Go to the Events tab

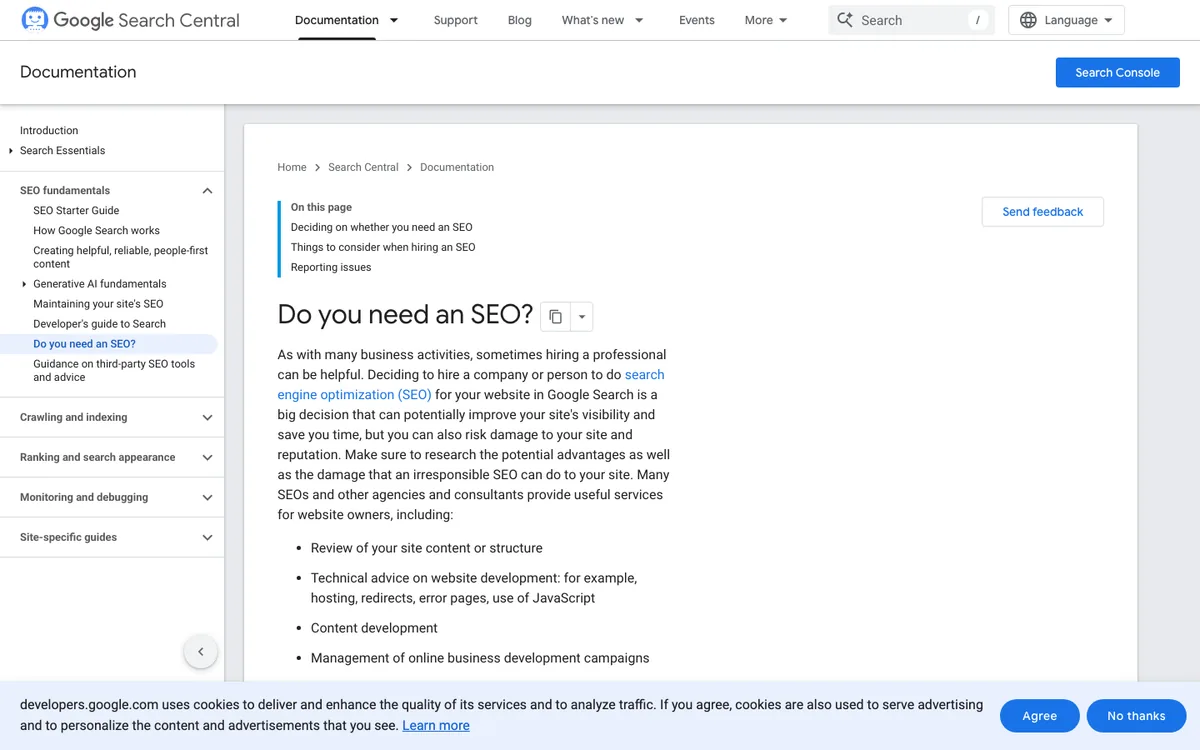(697, 20)
